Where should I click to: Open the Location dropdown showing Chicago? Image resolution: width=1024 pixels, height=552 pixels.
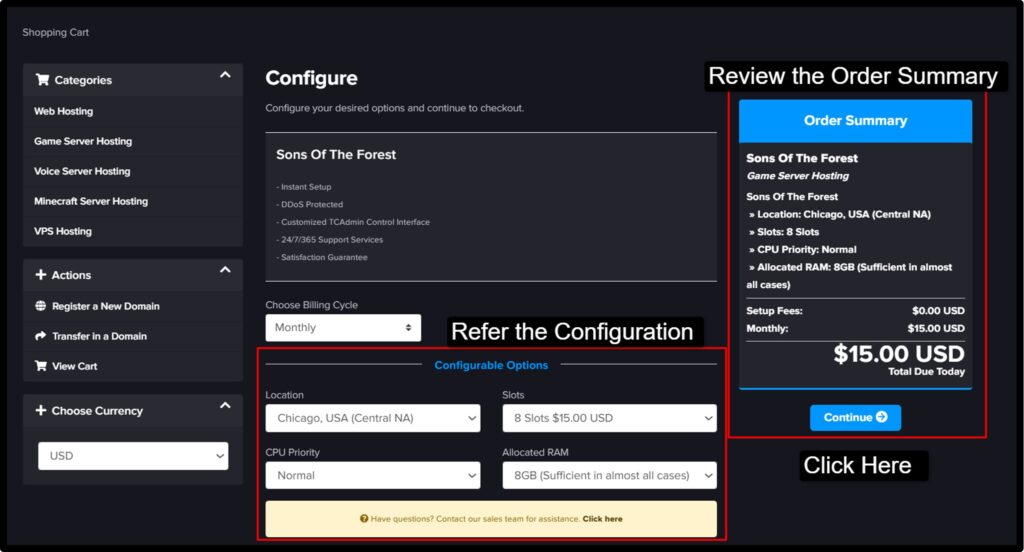[x=373, y=418]
